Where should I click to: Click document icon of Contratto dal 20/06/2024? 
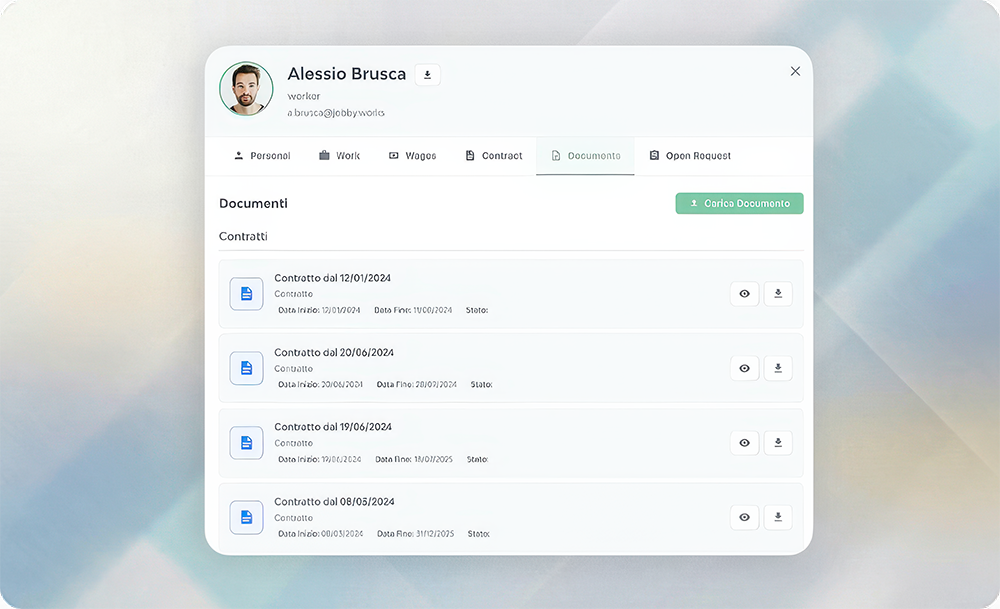[246, 368]
